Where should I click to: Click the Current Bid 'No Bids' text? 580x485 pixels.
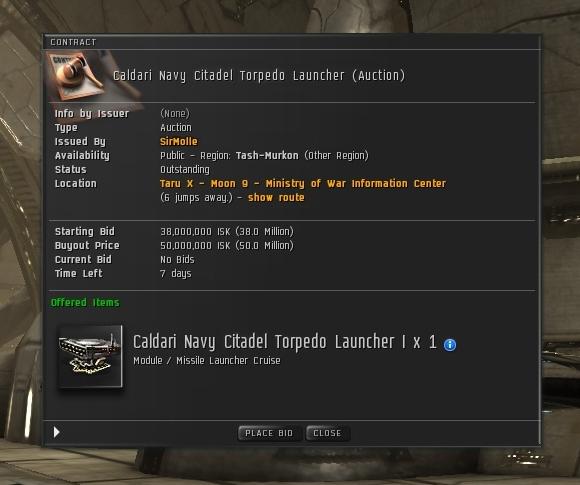177,260
